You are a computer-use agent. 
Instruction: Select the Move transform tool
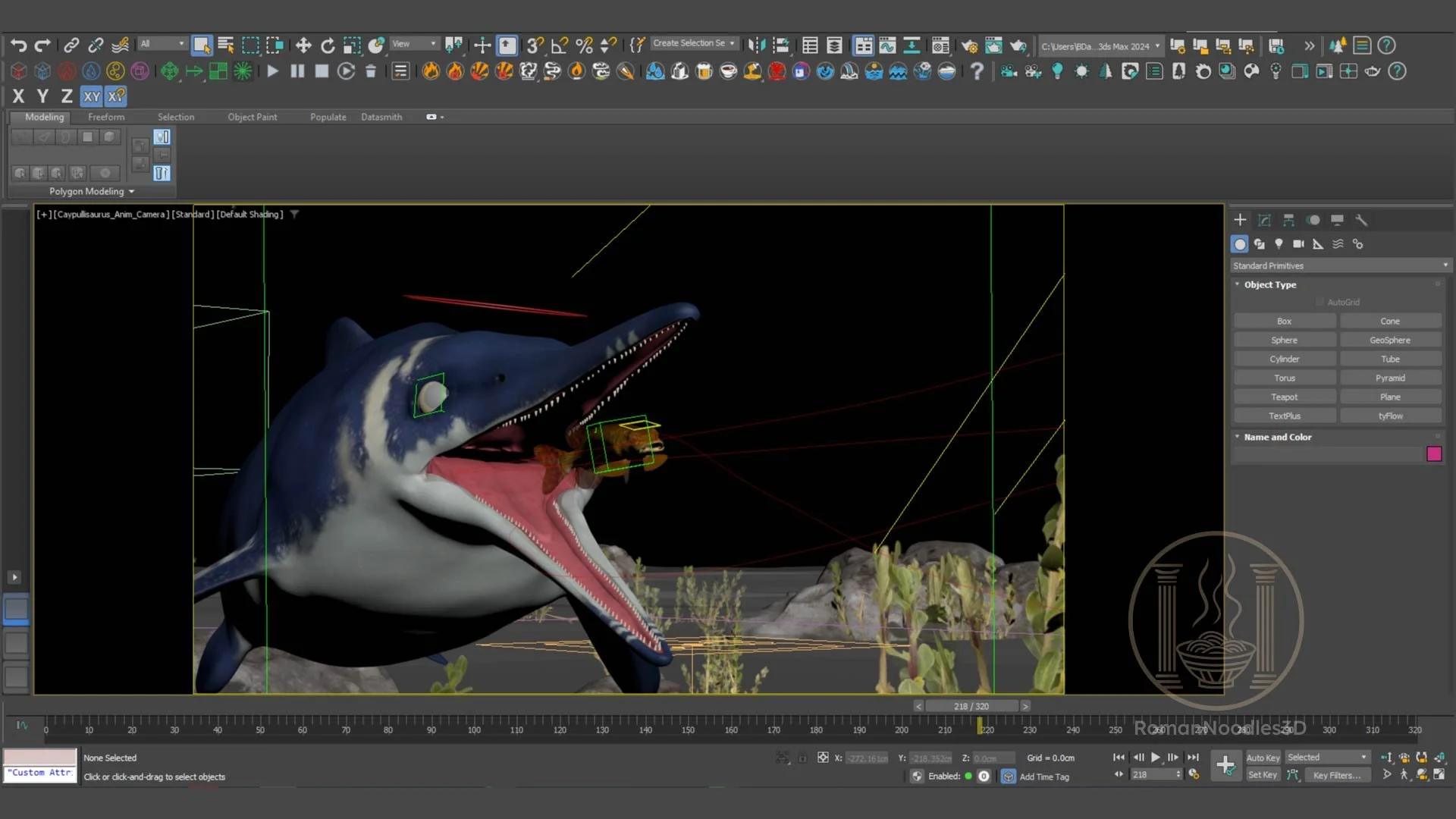303,45
